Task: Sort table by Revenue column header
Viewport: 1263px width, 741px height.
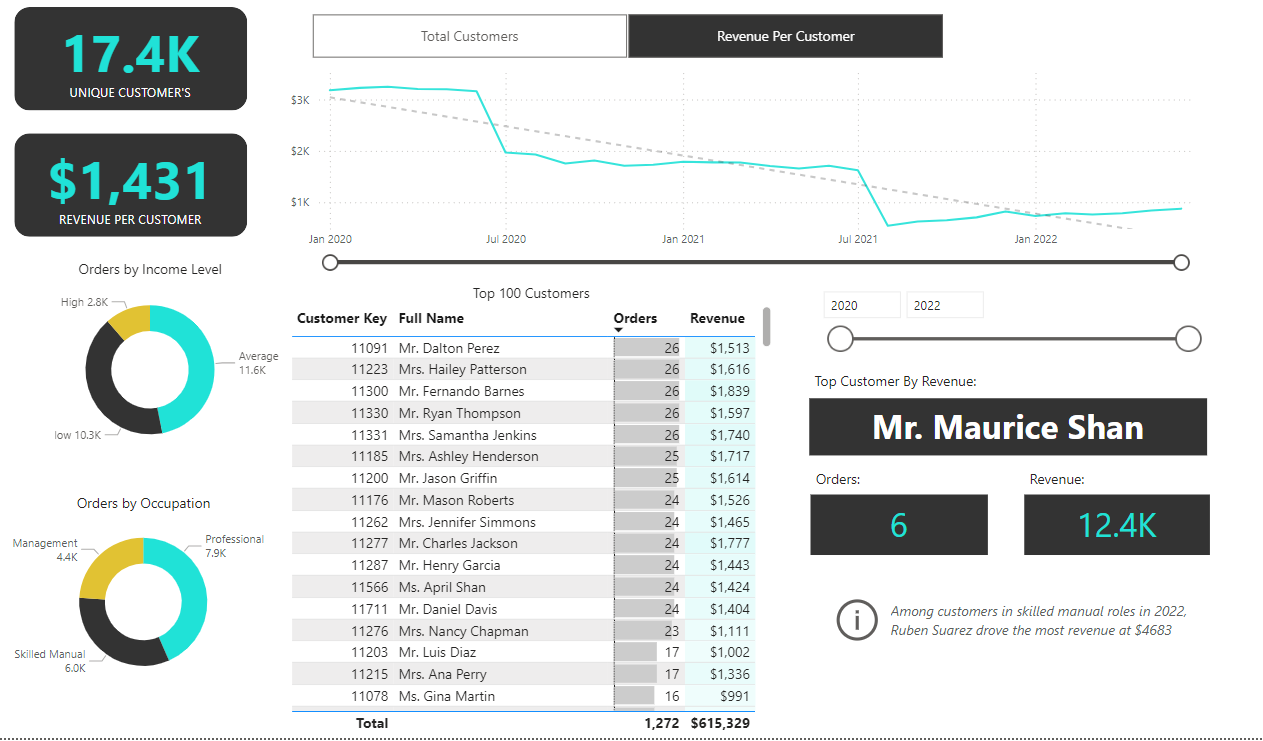Action: point(717,318)
